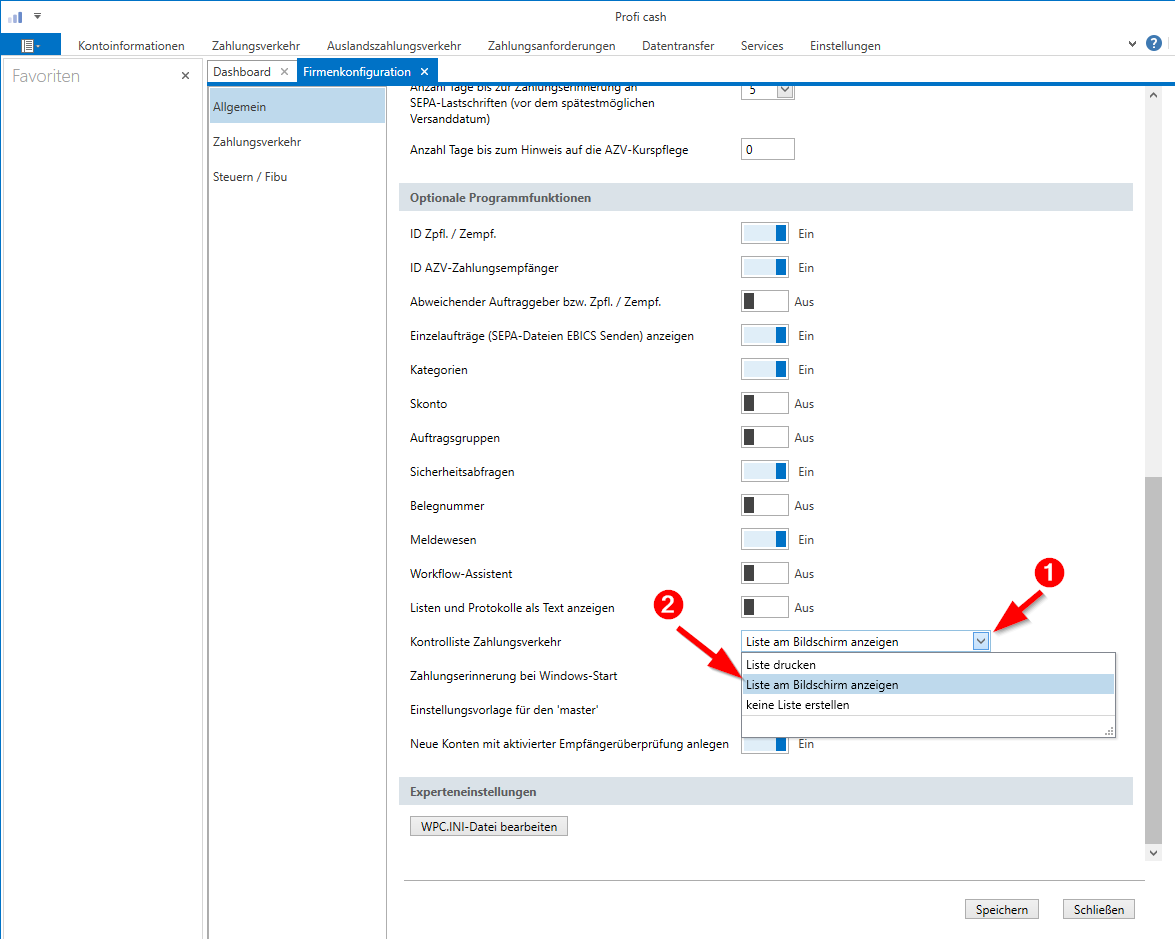Toggle the Skonto switch
The image size is (1175, 939).
[764, 404]
